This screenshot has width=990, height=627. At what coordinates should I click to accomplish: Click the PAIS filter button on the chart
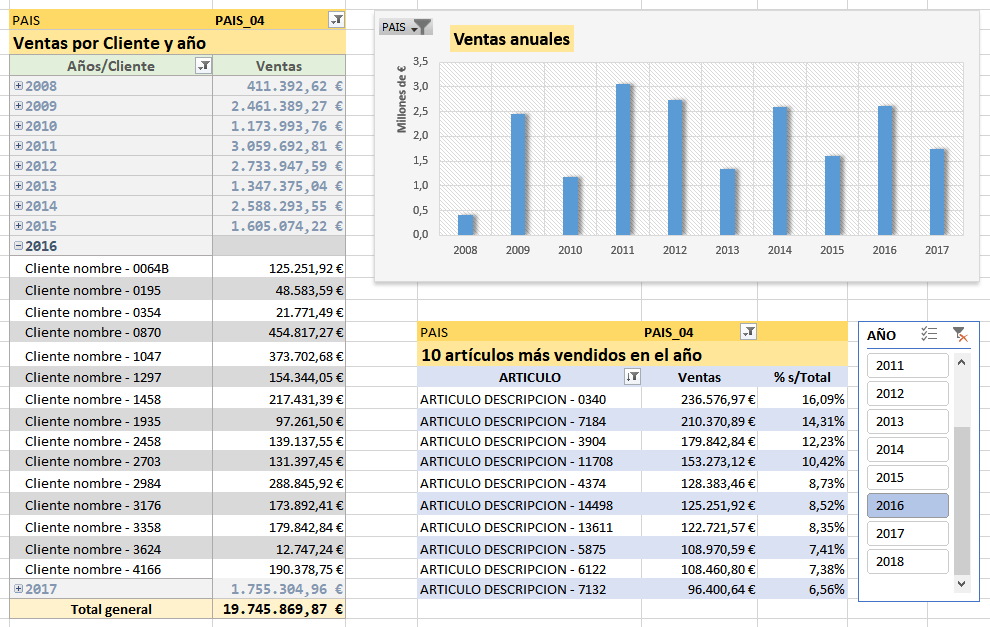406,27
